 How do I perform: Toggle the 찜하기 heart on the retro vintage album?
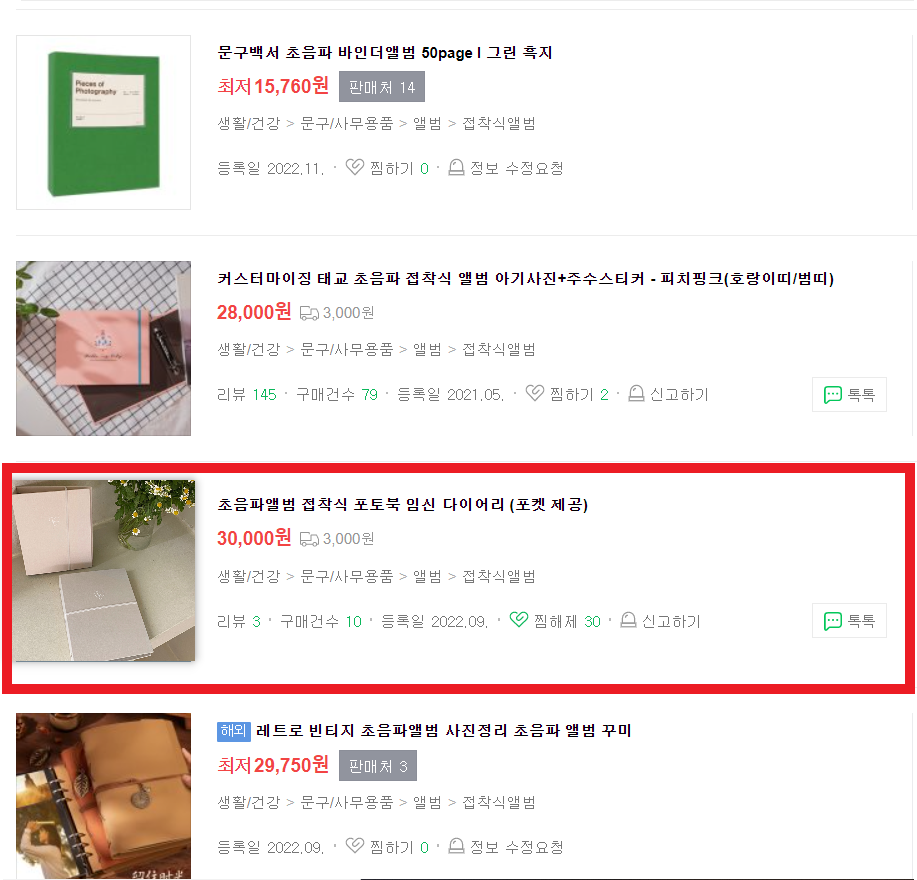click(354, 846)
